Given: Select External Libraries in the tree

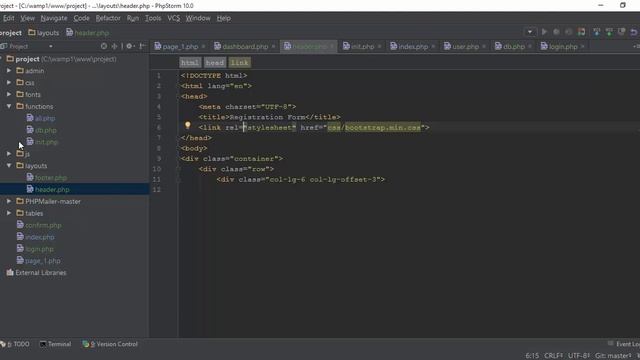Looking at the screenshot, I should point(40,272).
